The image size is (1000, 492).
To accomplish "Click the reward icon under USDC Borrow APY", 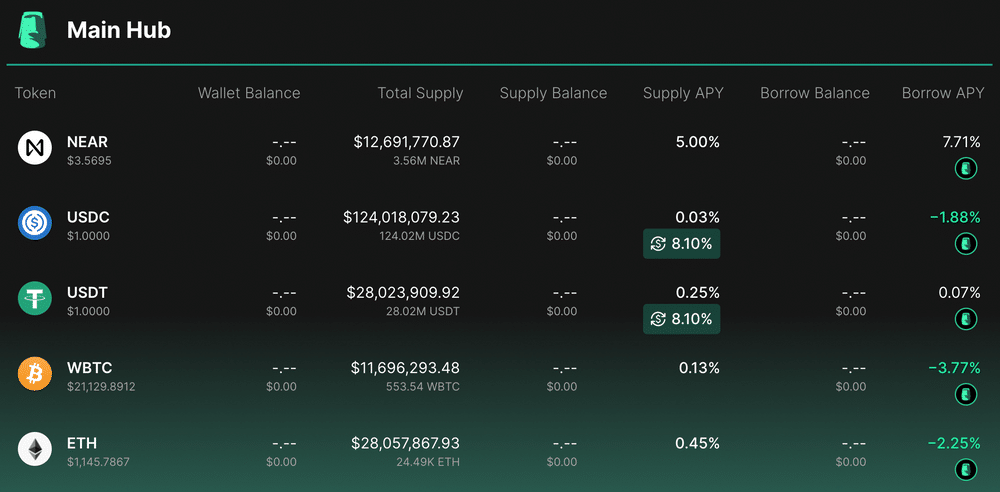I will pyautogui.click(x=966, y=244).
